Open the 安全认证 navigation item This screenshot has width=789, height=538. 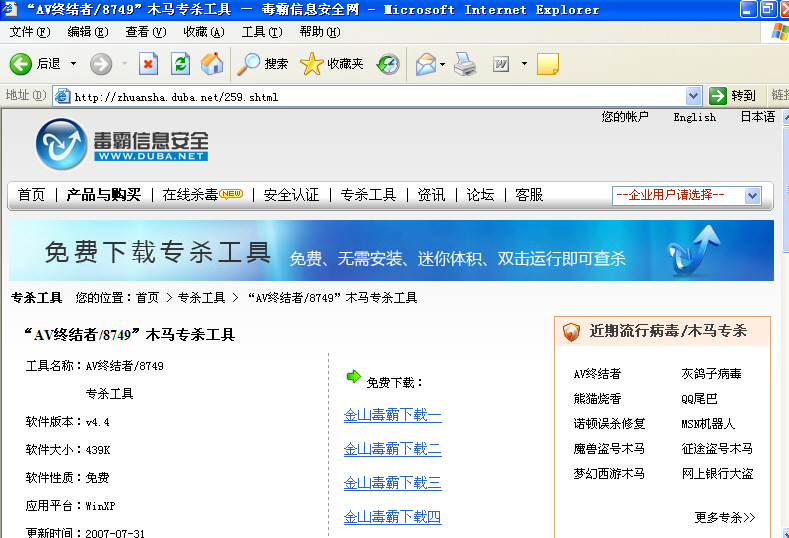291,195
